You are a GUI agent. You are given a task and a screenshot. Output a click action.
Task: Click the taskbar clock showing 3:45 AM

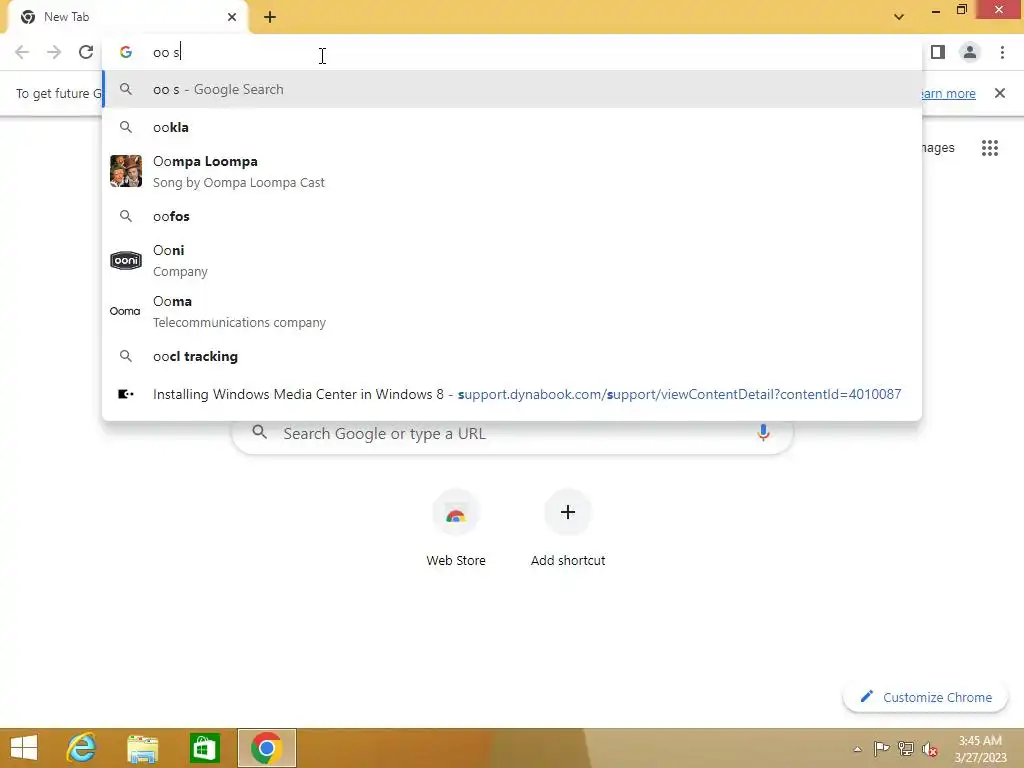click(980, 749)
